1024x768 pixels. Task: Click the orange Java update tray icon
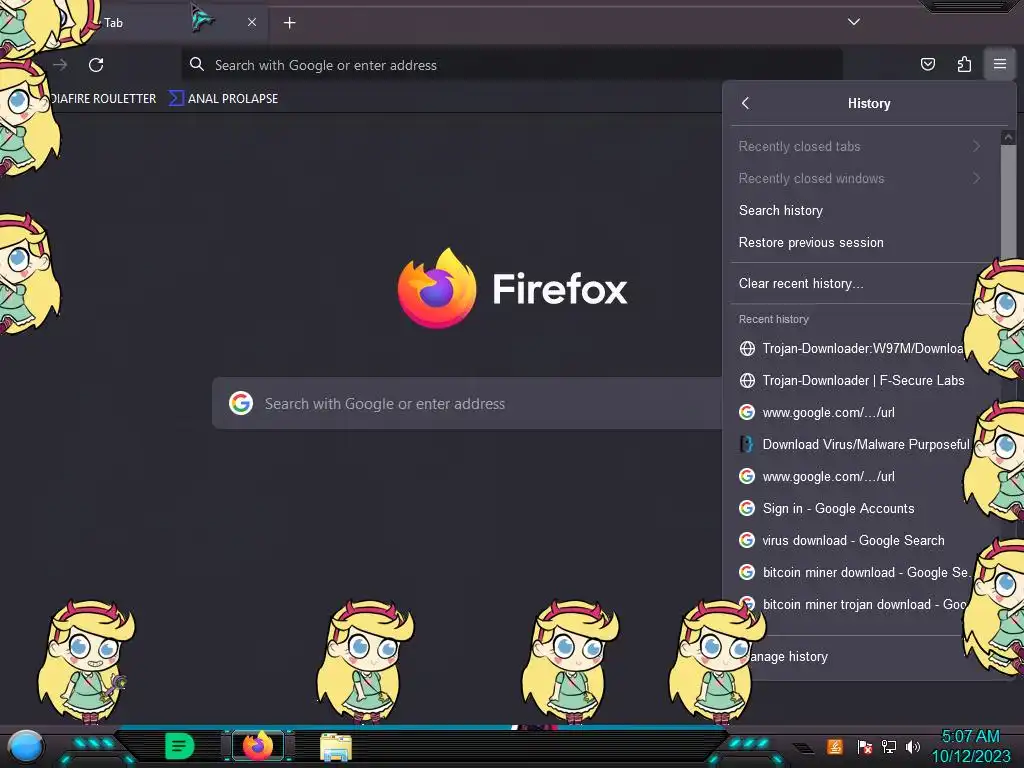point(835,746)
